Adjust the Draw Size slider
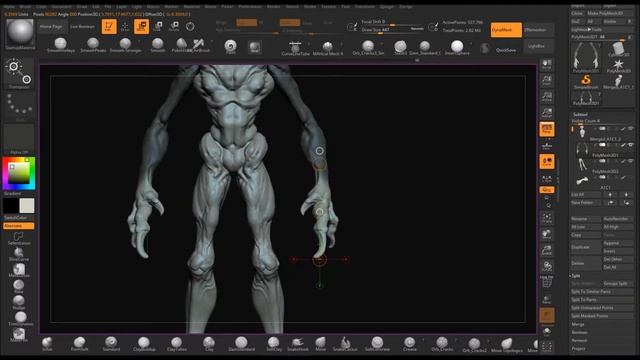Screen dimensions: 640x360 click(393, 30)
